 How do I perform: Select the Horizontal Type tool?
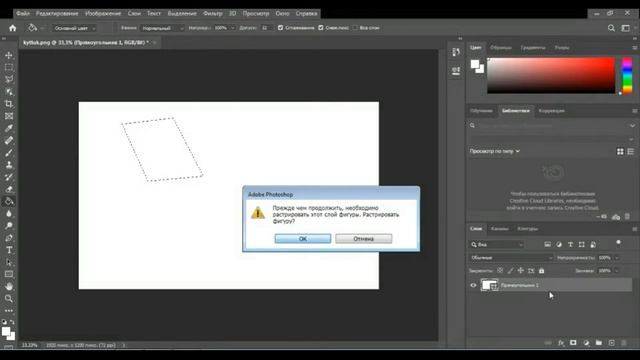[9, 250]
